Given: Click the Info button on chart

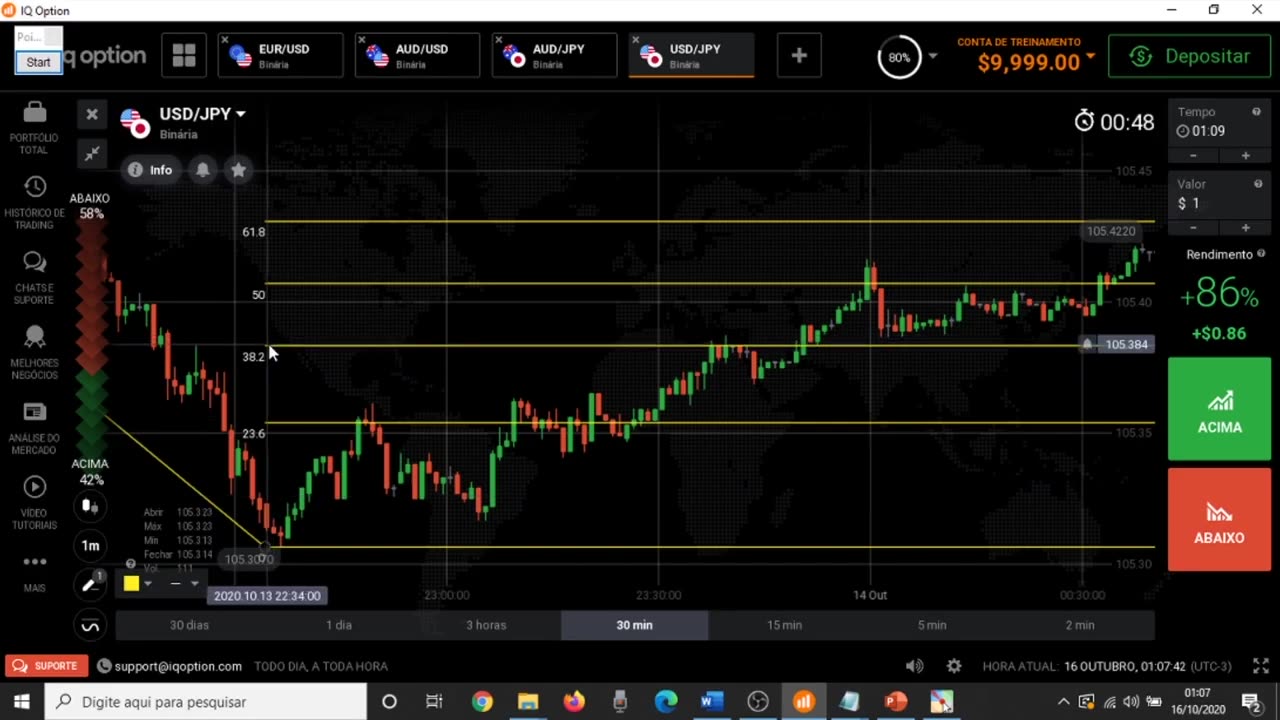Looking at the screenshot, I should 150,170.
